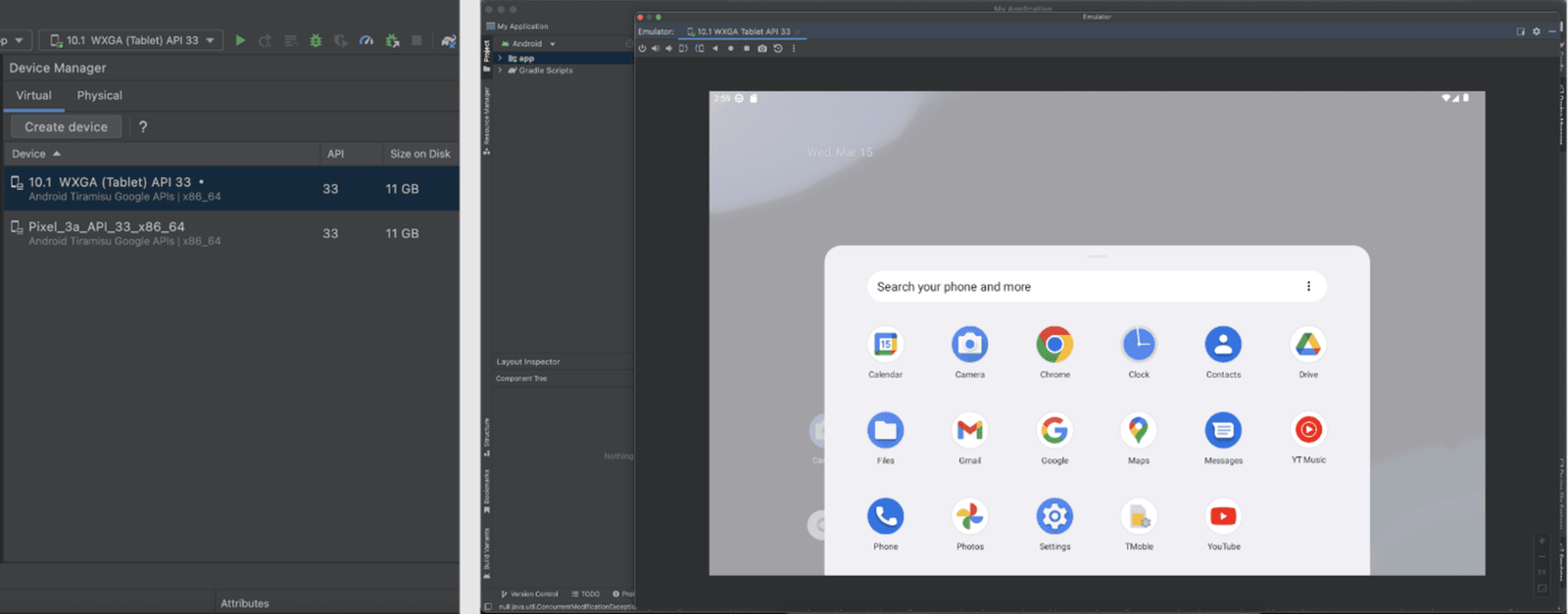Switch to the Virtual devices tab

(33, 95)
